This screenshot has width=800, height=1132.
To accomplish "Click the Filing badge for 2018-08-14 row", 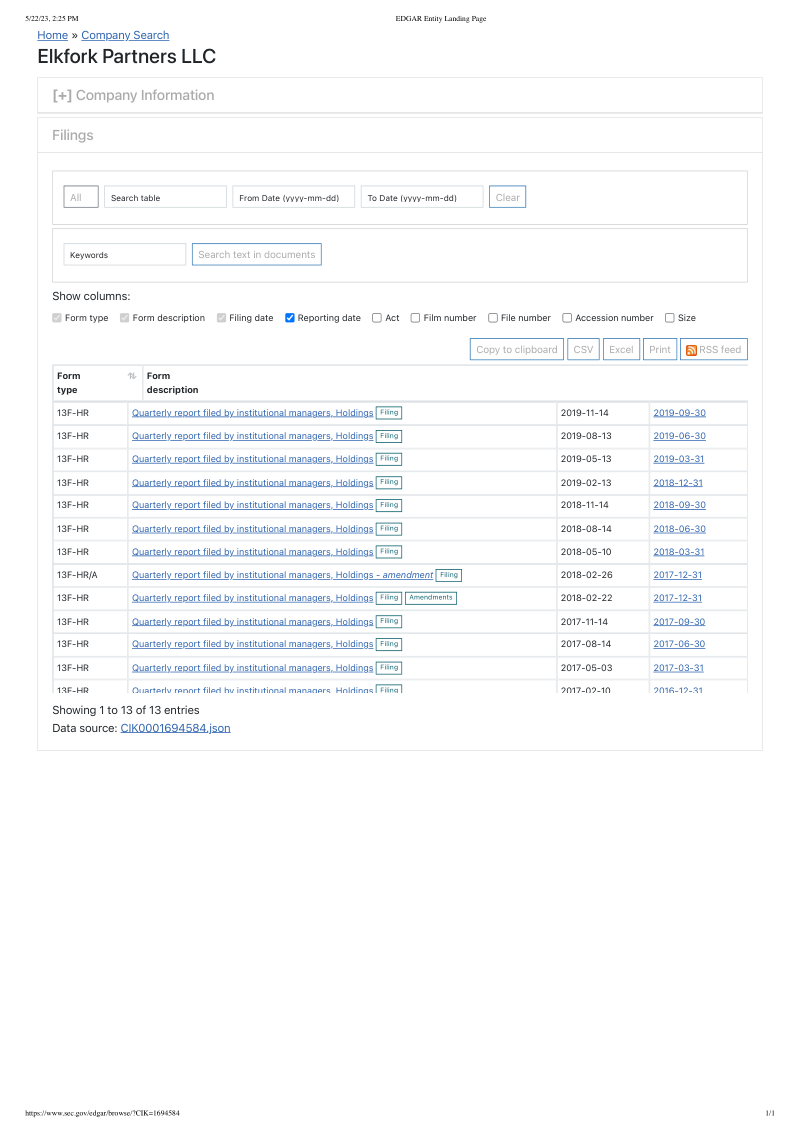I will click(x=389, y=529).
